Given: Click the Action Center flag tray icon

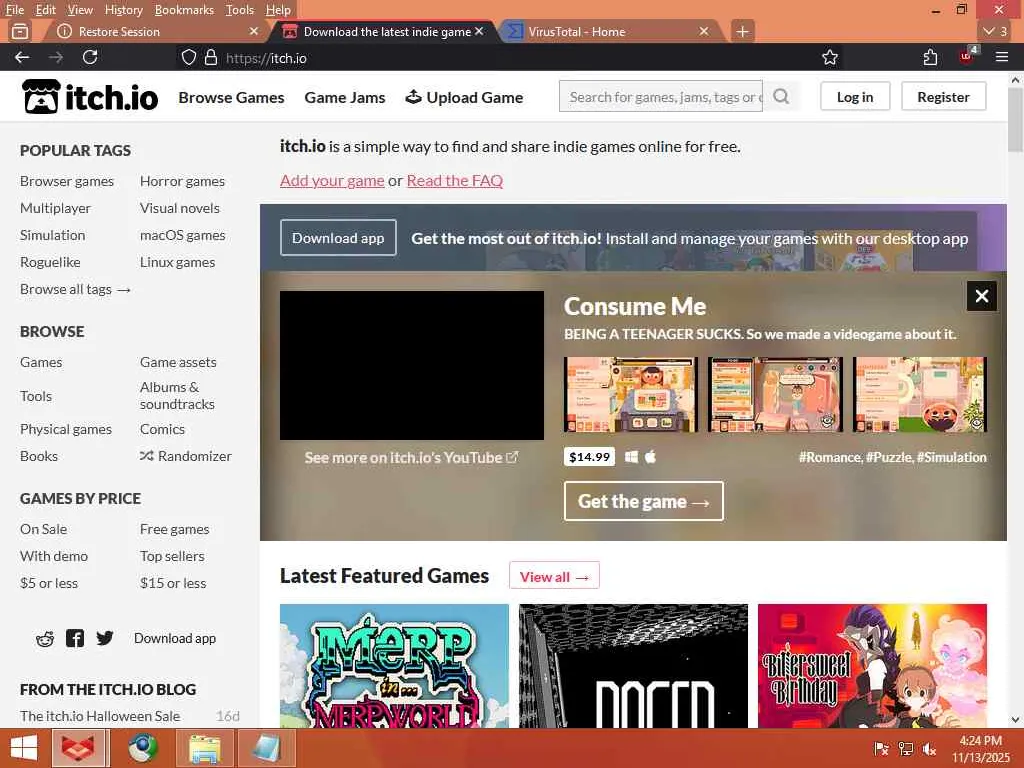Looking at the screenshot, I should pos(881,749).
